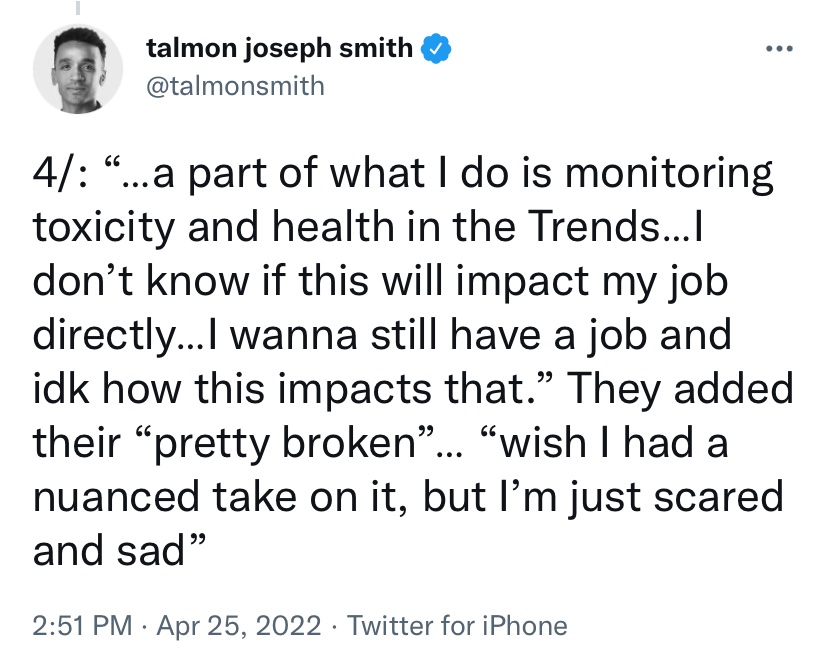
Task: Open the @talmonsmith handle link
Action: [x=236, y=86]
